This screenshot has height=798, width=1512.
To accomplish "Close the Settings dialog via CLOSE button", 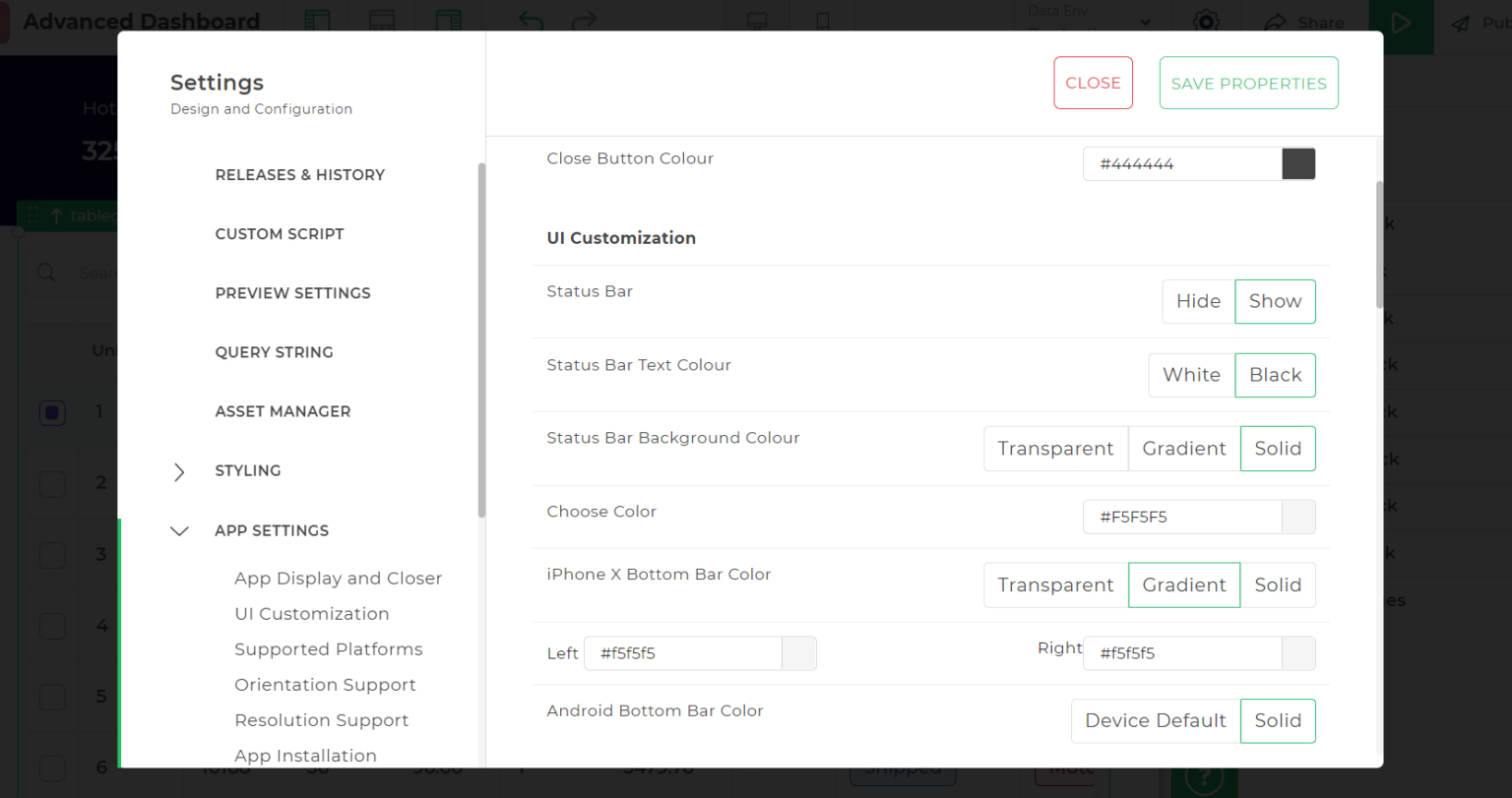I will click(1093, 83).
